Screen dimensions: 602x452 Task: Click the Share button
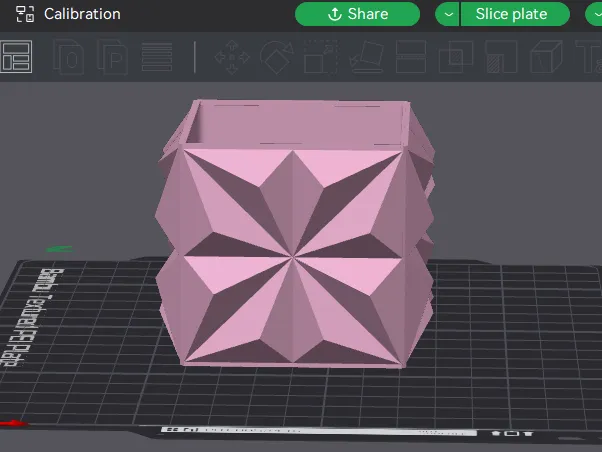pos(357,14)
